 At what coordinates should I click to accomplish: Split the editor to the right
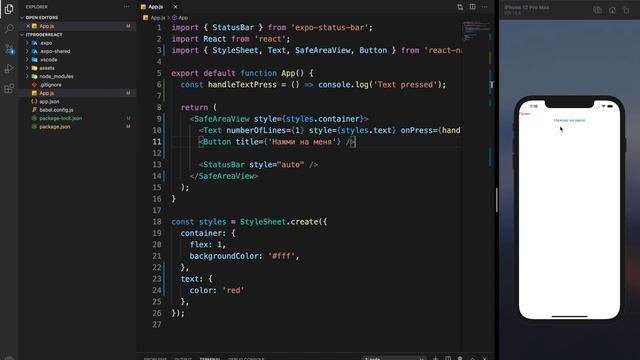coord(472,7)
